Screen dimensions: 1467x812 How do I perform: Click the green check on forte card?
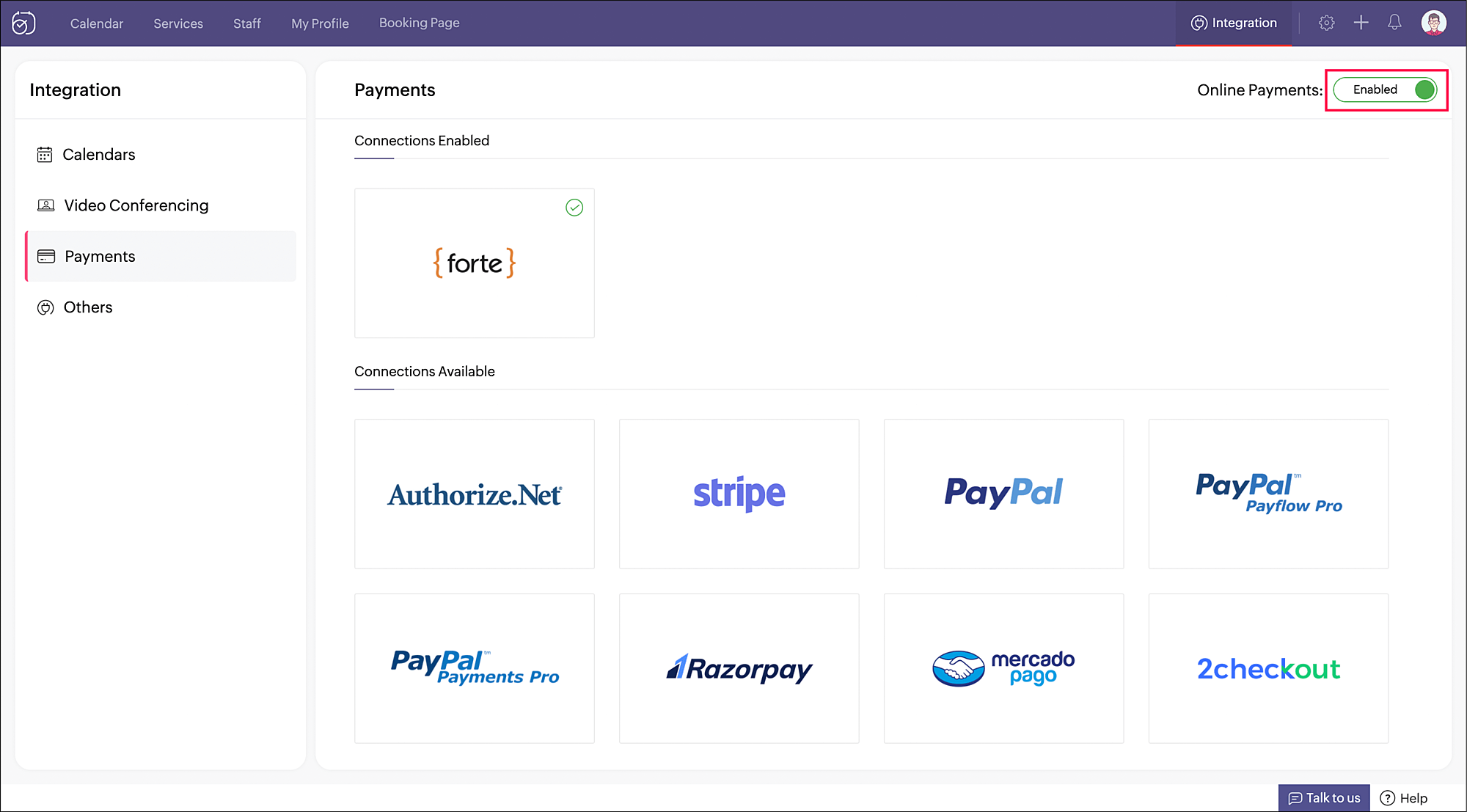click(x=574, y=208)
